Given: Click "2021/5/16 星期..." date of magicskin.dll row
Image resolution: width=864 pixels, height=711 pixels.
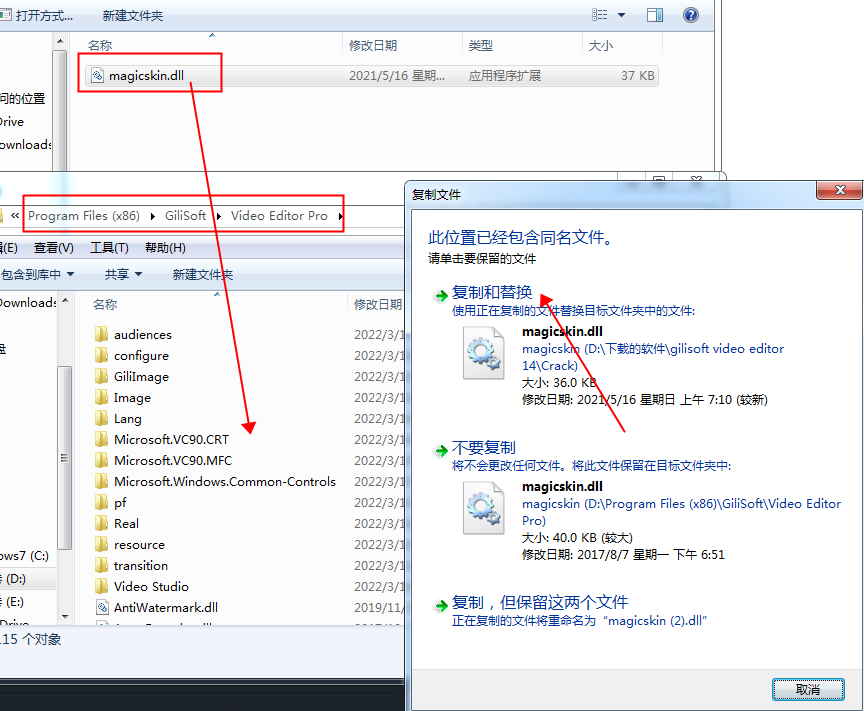Looking at the screenshot, I should [x=397, y=76].
